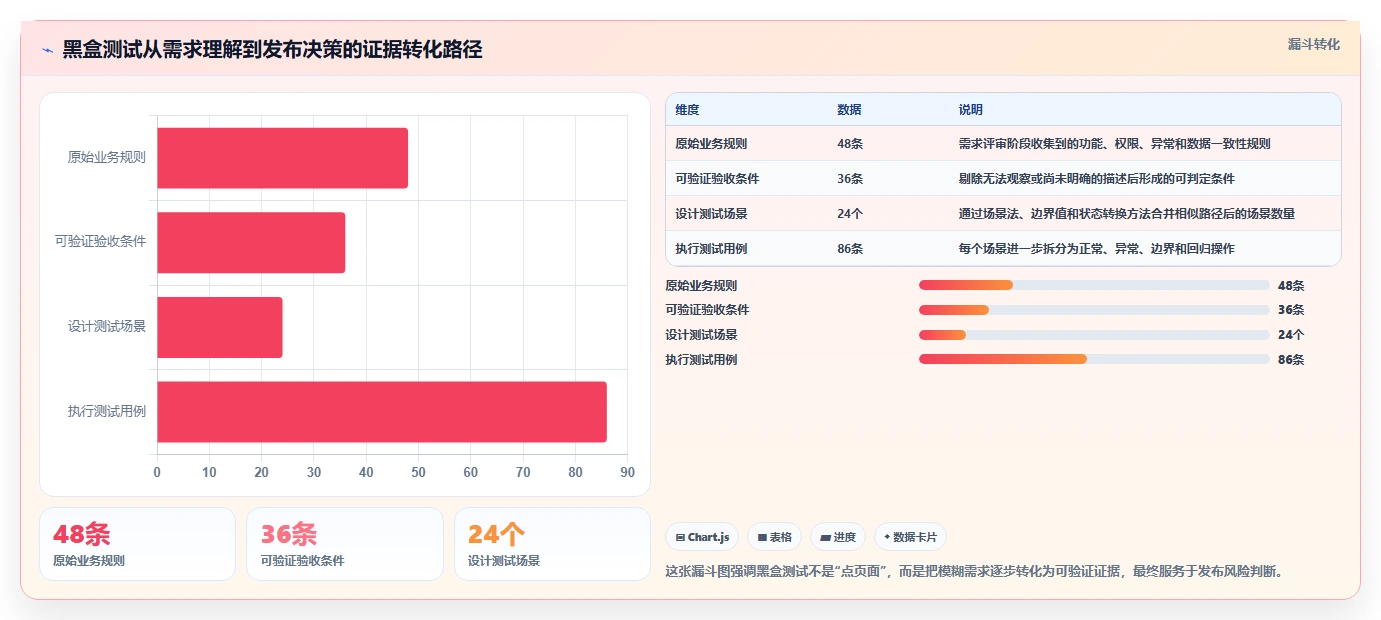This screenshot has height=620, width=1381.
Task: Click the 可验证验收条件 label in the progress list
Action: pyautogui.click(x=707, y=310)
